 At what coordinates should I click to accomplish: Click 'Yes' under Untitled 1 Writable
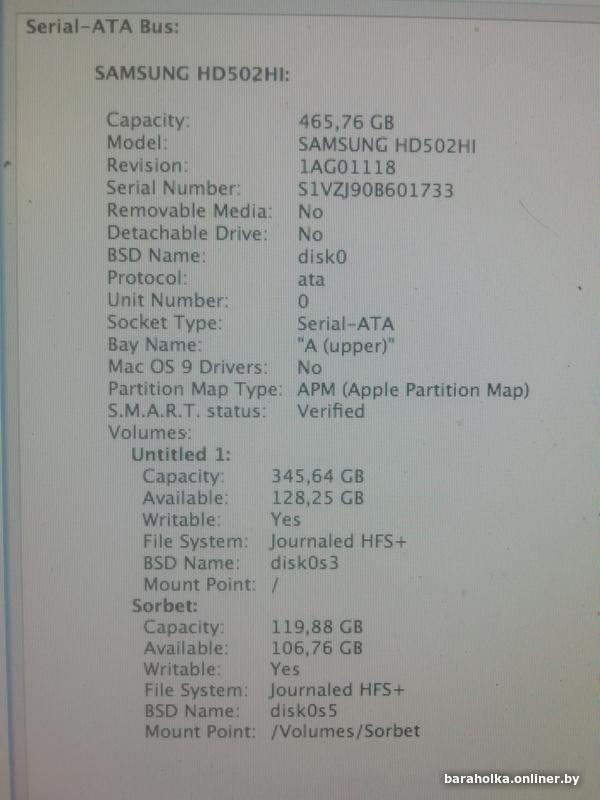285,519
